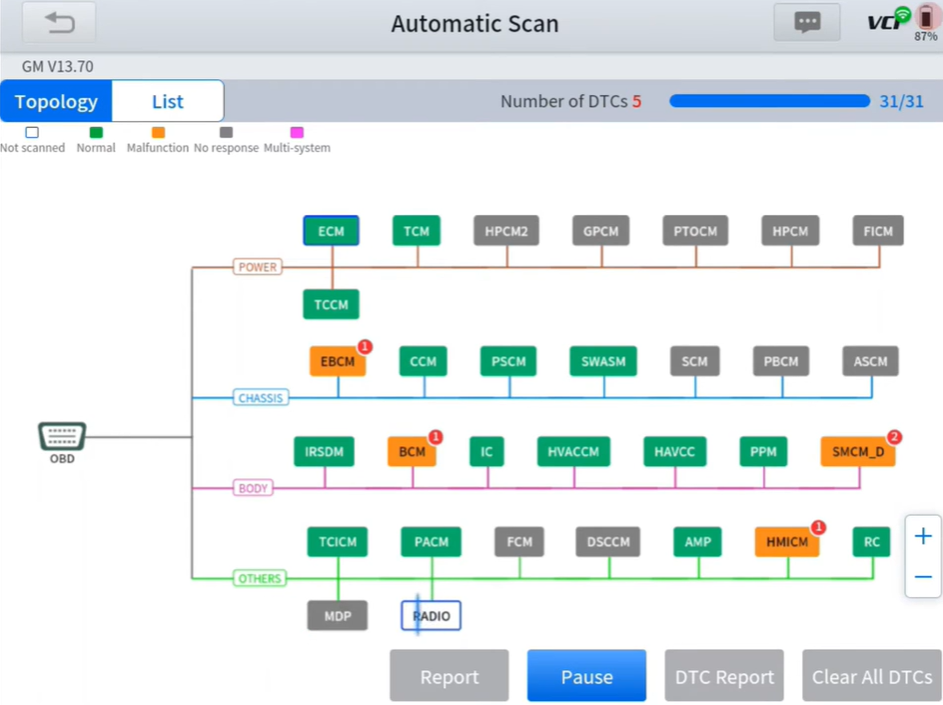Zoom out the topology with minus

(x=923, y=577)
